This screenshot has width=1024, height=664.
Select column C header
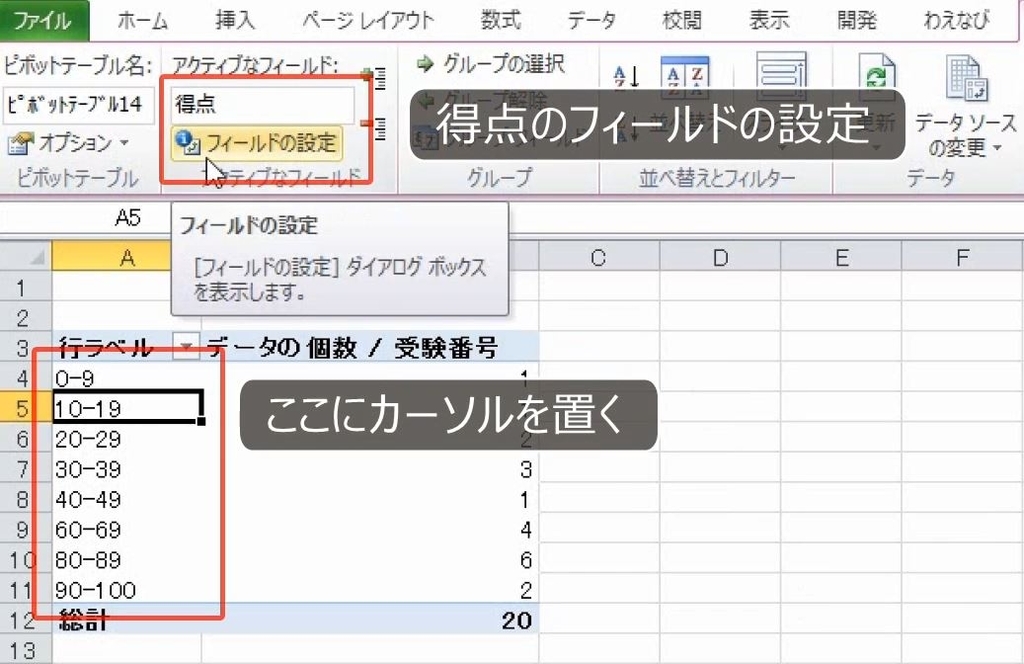[599, 257]
